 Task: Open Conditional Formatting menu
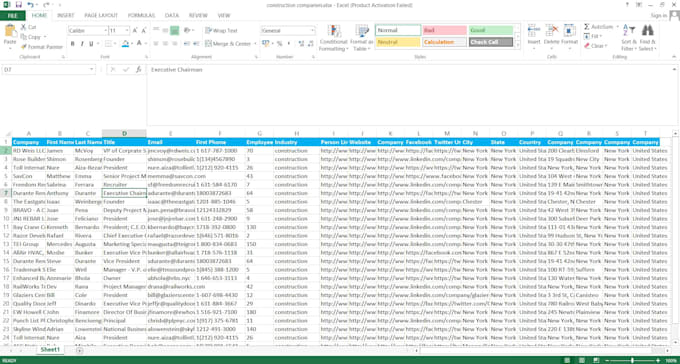[x=333, y=38]
